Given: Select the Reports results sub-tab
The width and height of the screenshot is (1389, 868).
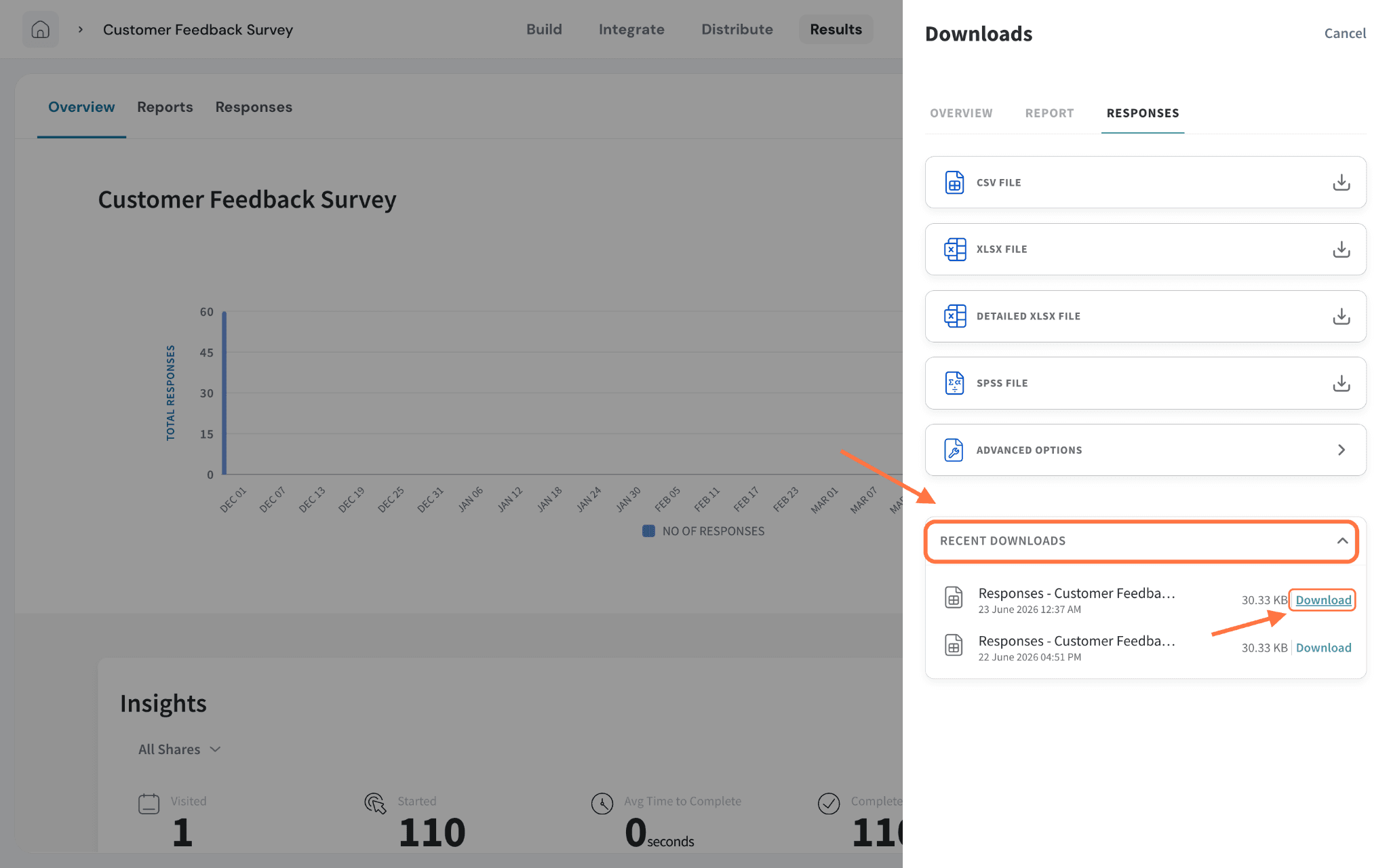Looking at the screenshot, I should click(x=165, y=107).
